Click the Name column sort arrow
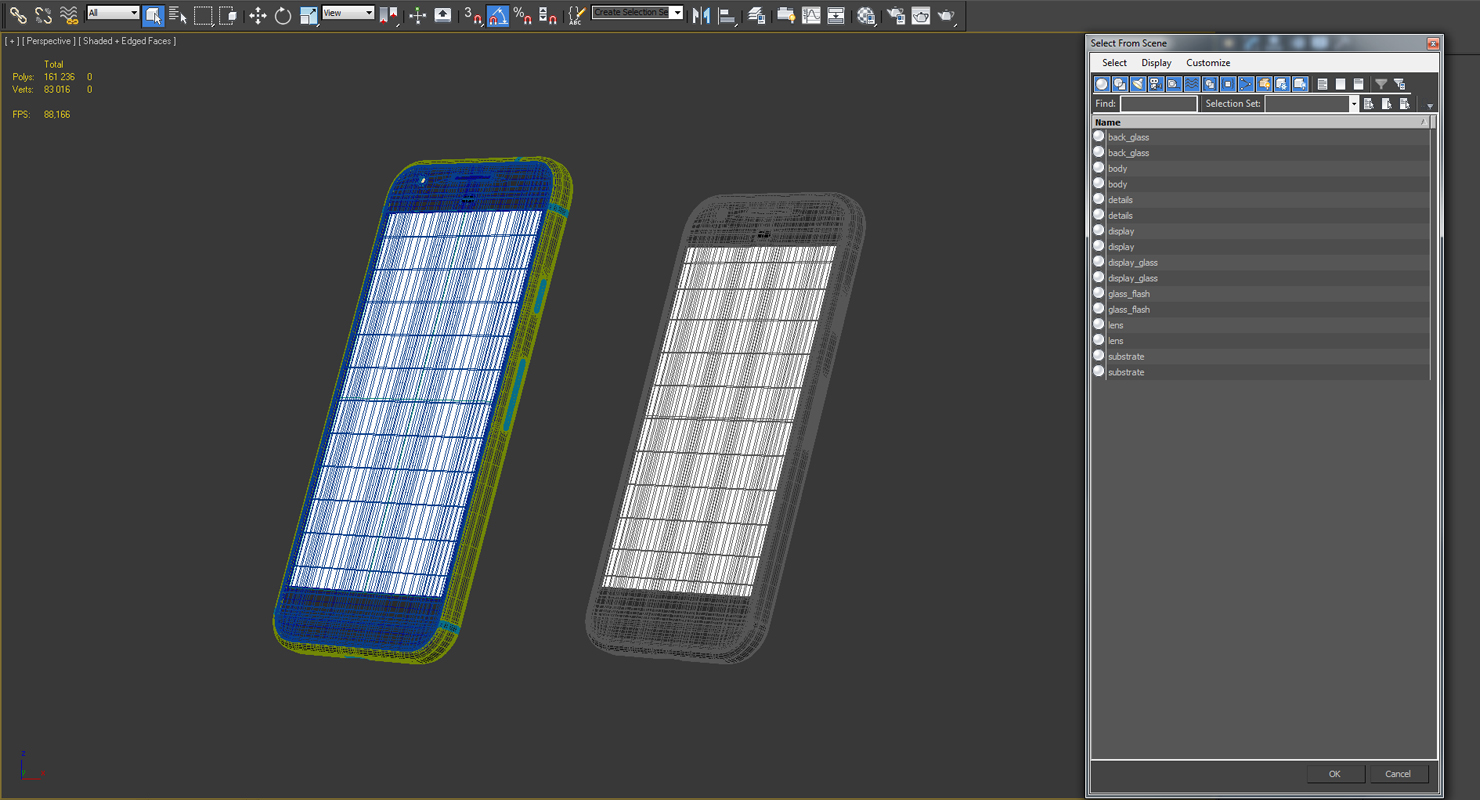Image resolution: width=1480 pixels, height=800 pixels. tap(1423, 122)
